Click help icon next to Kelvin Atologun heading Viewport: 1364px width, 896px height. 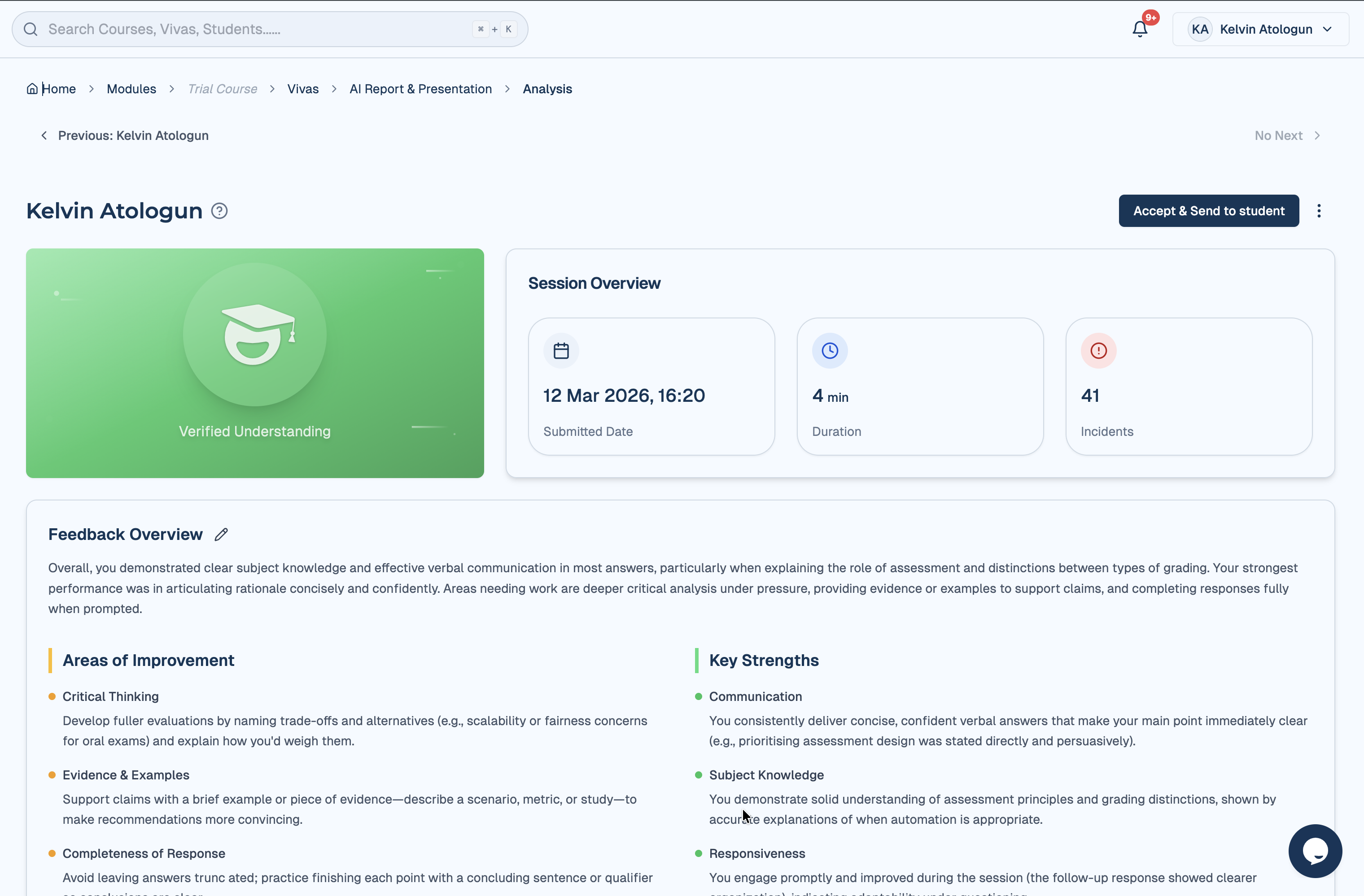pos(219,211)
